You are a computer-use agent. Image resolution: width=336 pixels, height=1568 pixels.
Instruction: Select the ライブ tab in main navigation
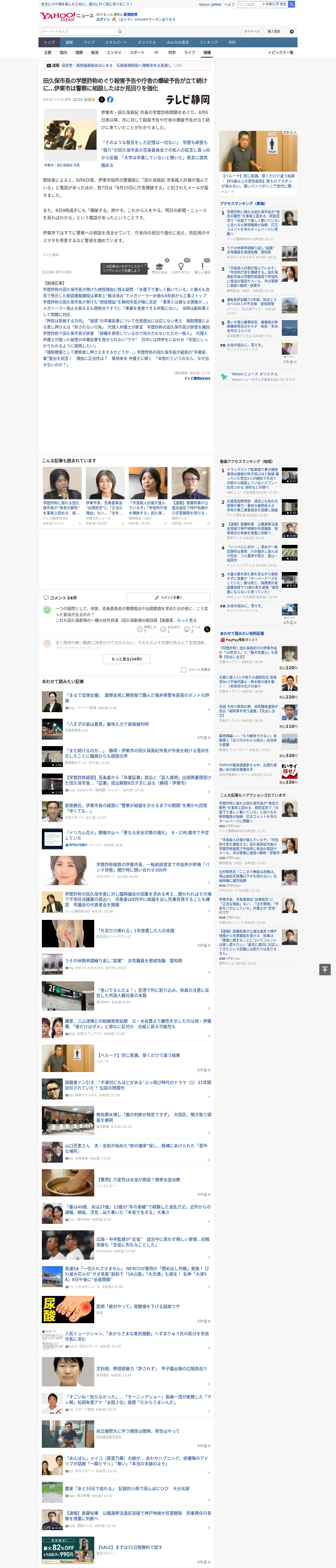89,42
